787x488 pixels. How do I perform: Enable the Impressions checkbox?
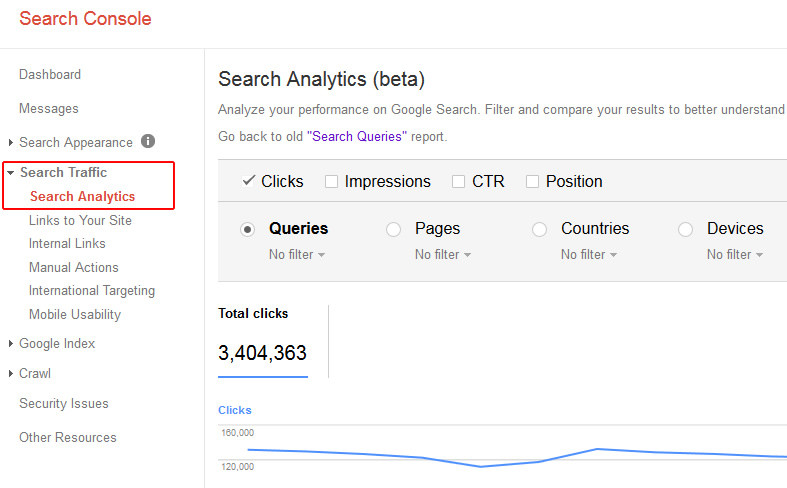[331, 181]
